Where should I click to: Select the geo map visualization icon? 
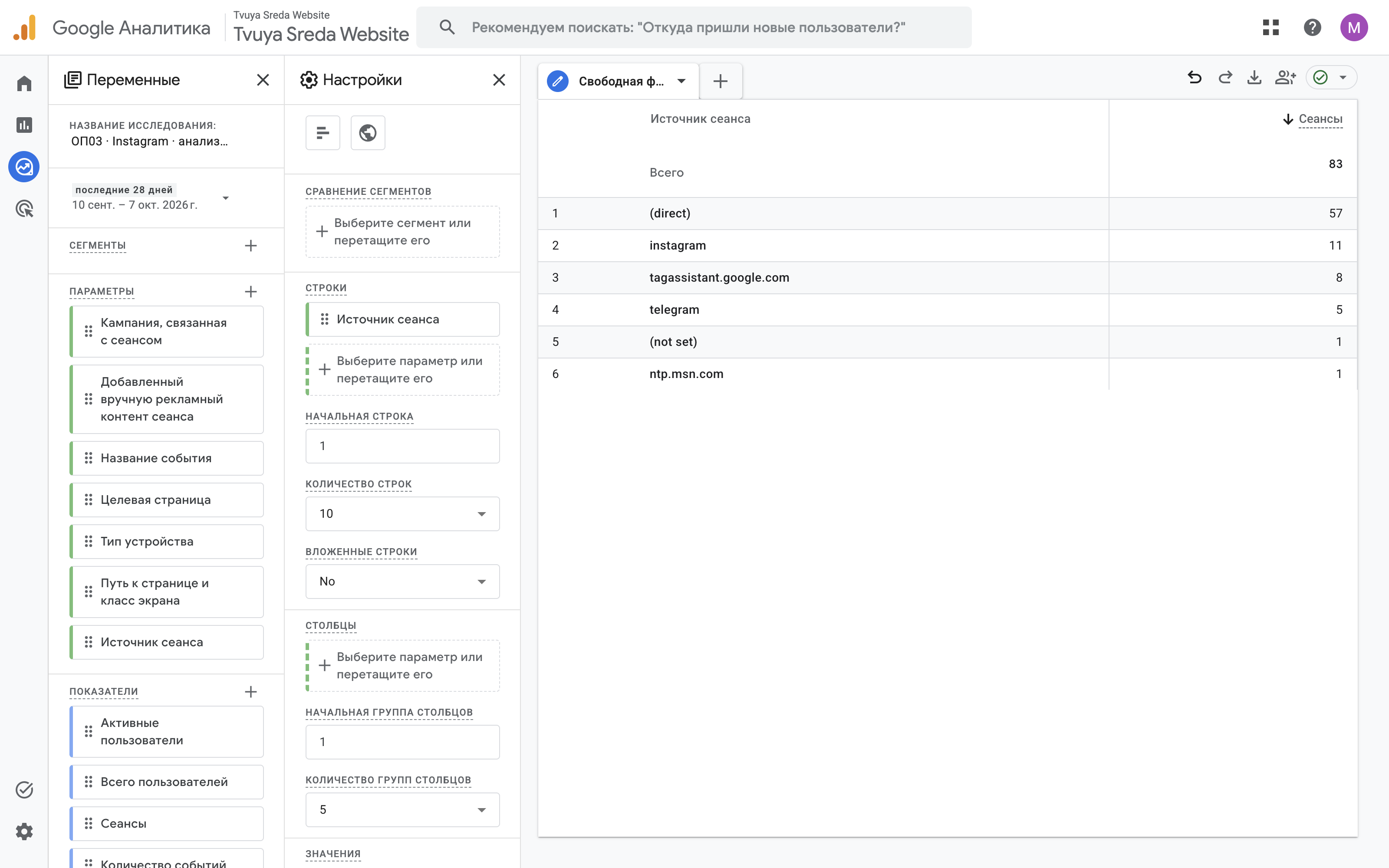368,133
